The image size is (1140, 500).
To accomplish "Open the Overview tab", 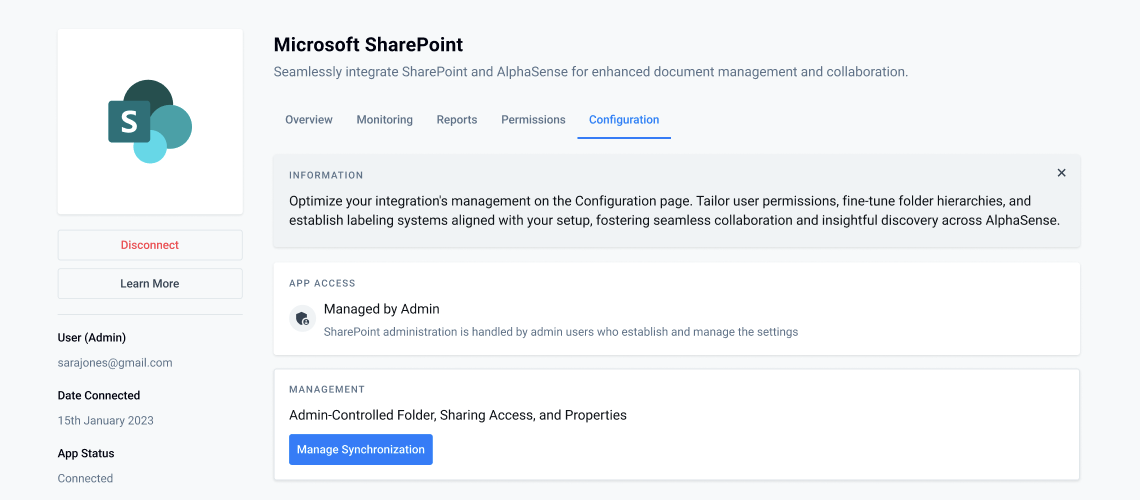I will (309, 120).
